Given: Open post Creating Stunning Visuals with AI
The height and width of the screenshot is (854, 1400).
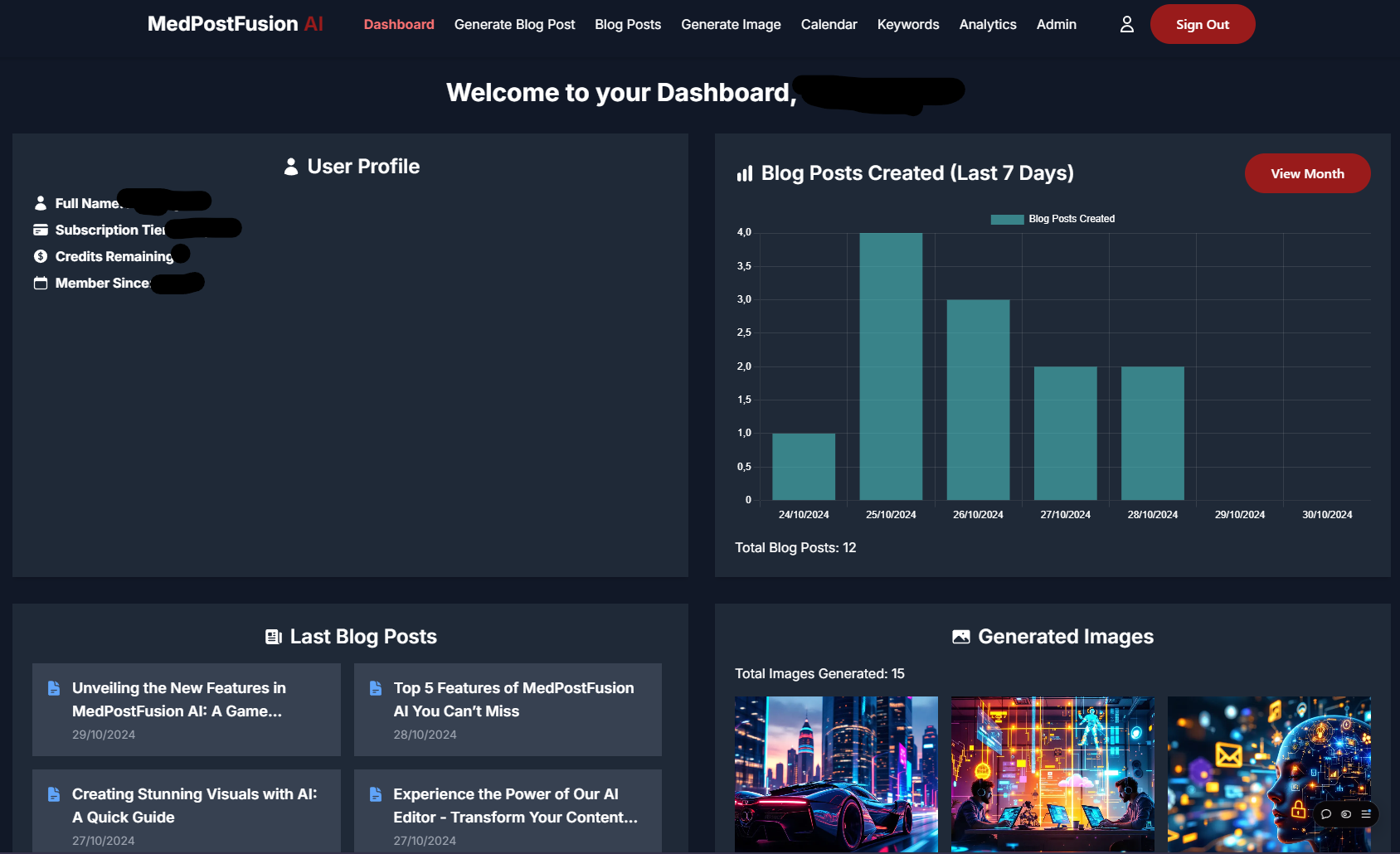Looking at the screenshot, I should pyautogui.click(x=187, y=811).
